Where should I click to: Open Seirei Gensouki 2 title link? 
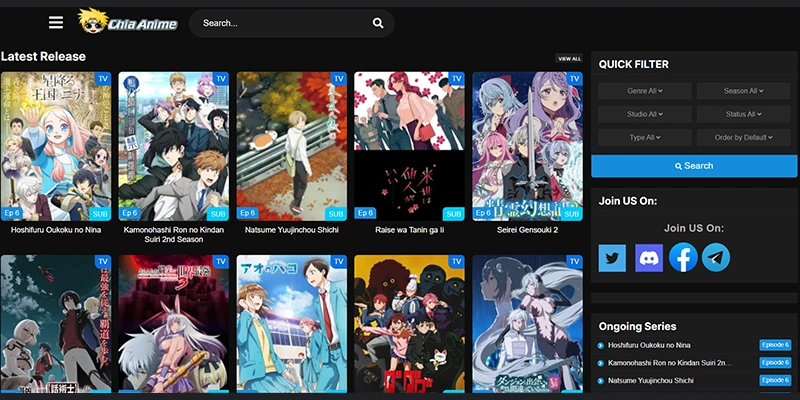(527, 230)
